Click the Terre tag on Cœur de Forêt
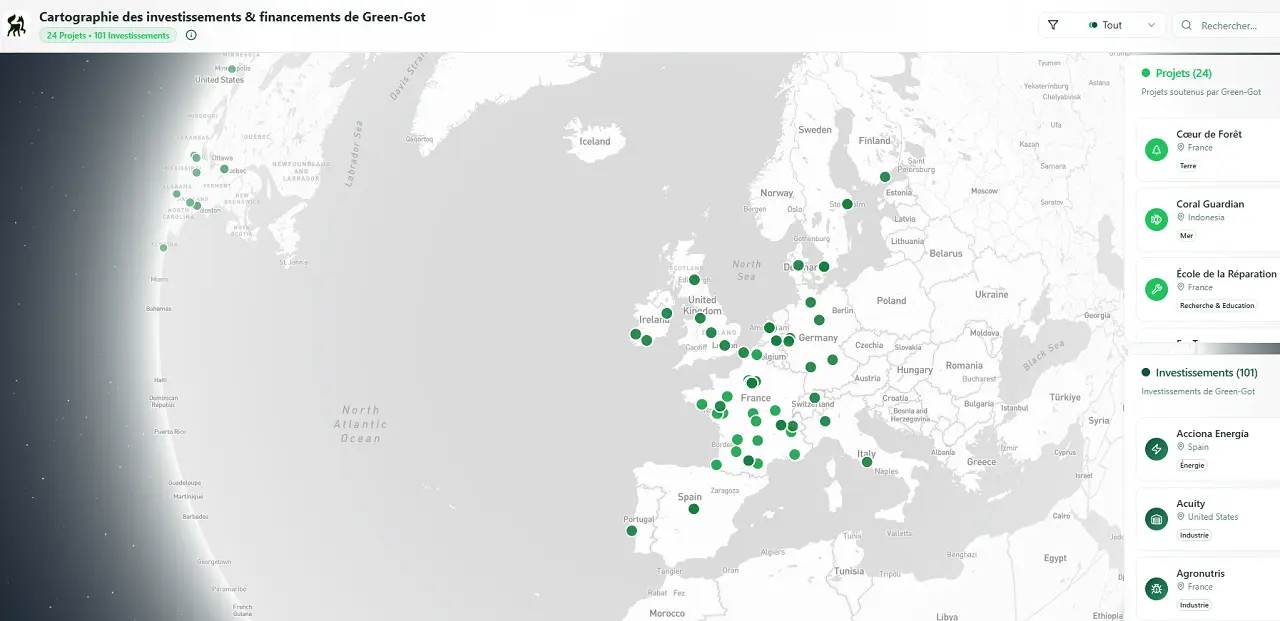The image size is (1280, 621). point(1188,166)
